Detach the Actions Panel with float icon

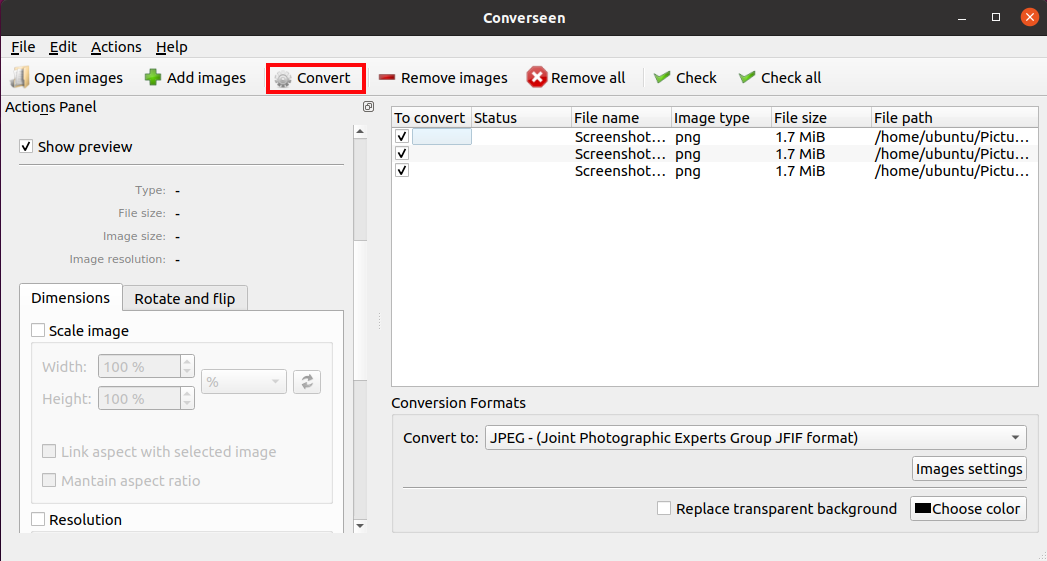(368, 107)
